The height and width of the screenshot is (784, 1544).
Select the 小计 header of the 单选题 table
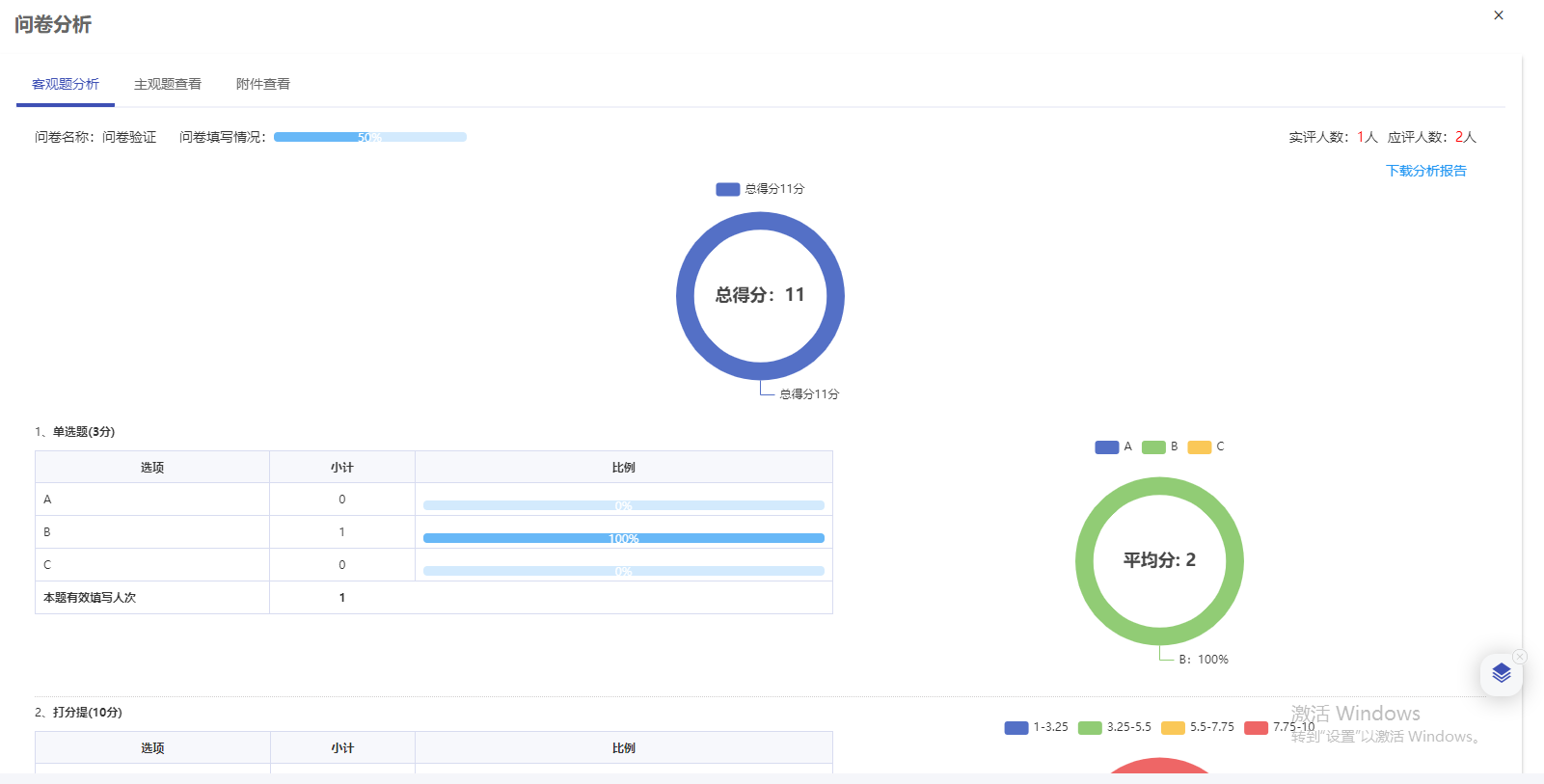pyautogui.click(x=342, y=468)
